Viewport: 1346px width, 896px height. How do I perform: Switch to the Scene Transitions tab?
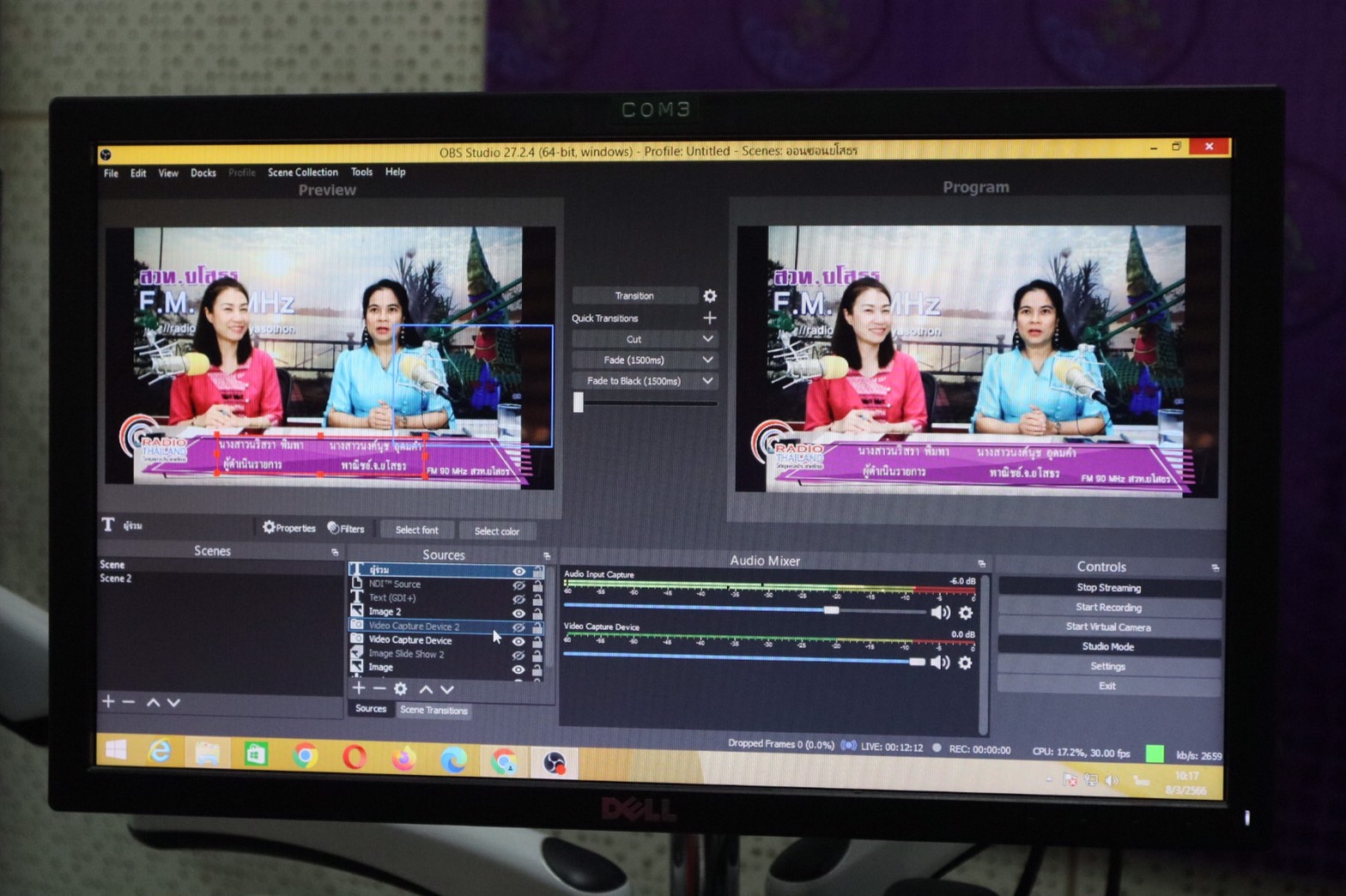coord(434,711)
